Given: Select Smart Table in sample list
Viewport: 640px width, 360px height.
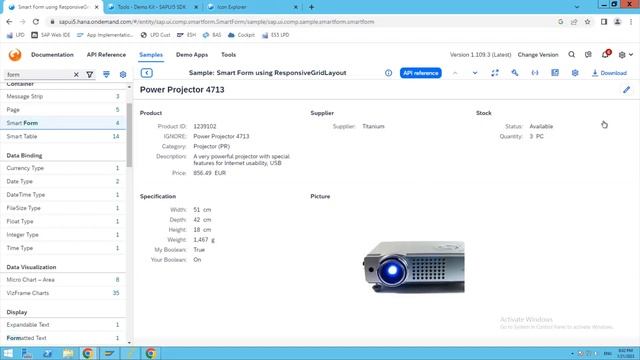Looking at the screenshot, I should 63,136.
